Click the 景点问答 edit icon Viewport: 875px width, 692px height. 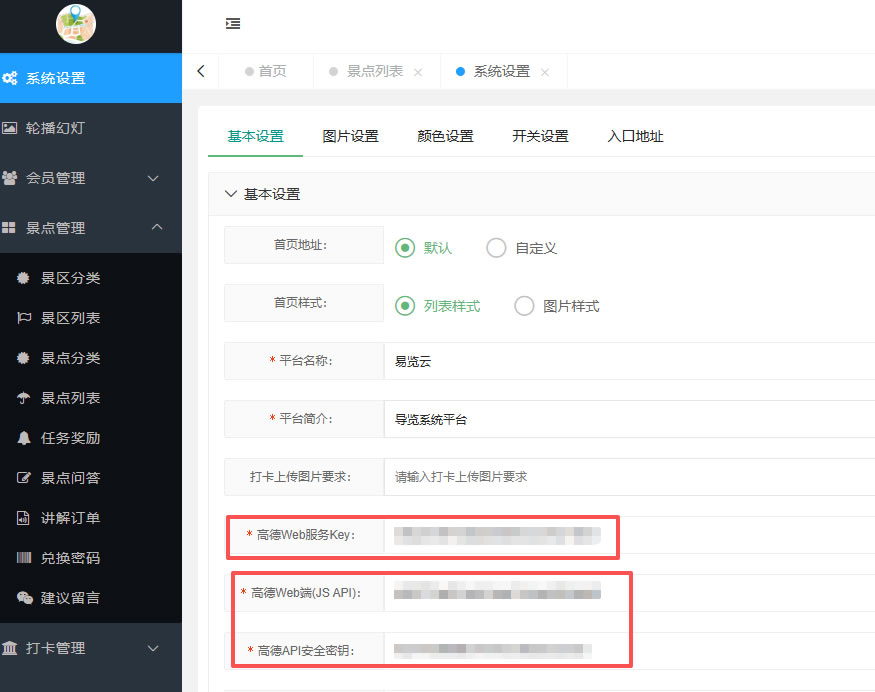(23, 478)
